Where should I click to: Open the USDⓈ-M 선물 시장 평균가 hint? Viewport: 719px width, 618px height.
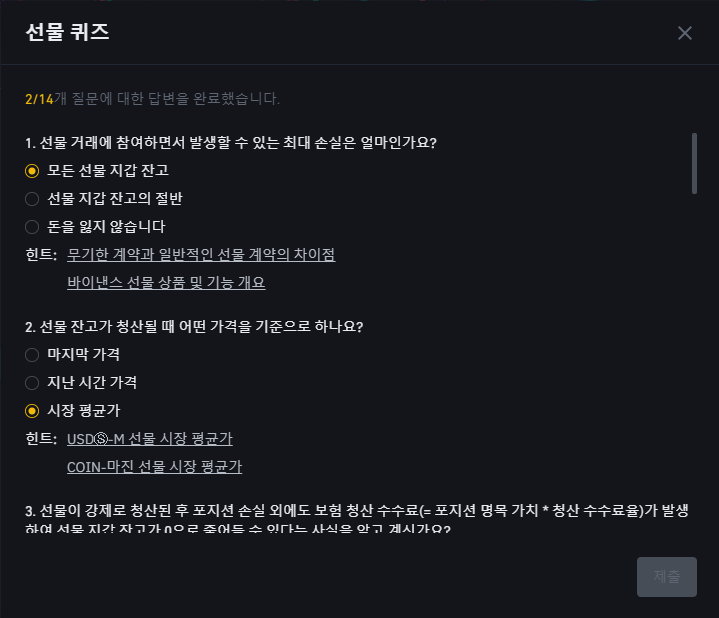pyautogui.click(x=149, y=439)
